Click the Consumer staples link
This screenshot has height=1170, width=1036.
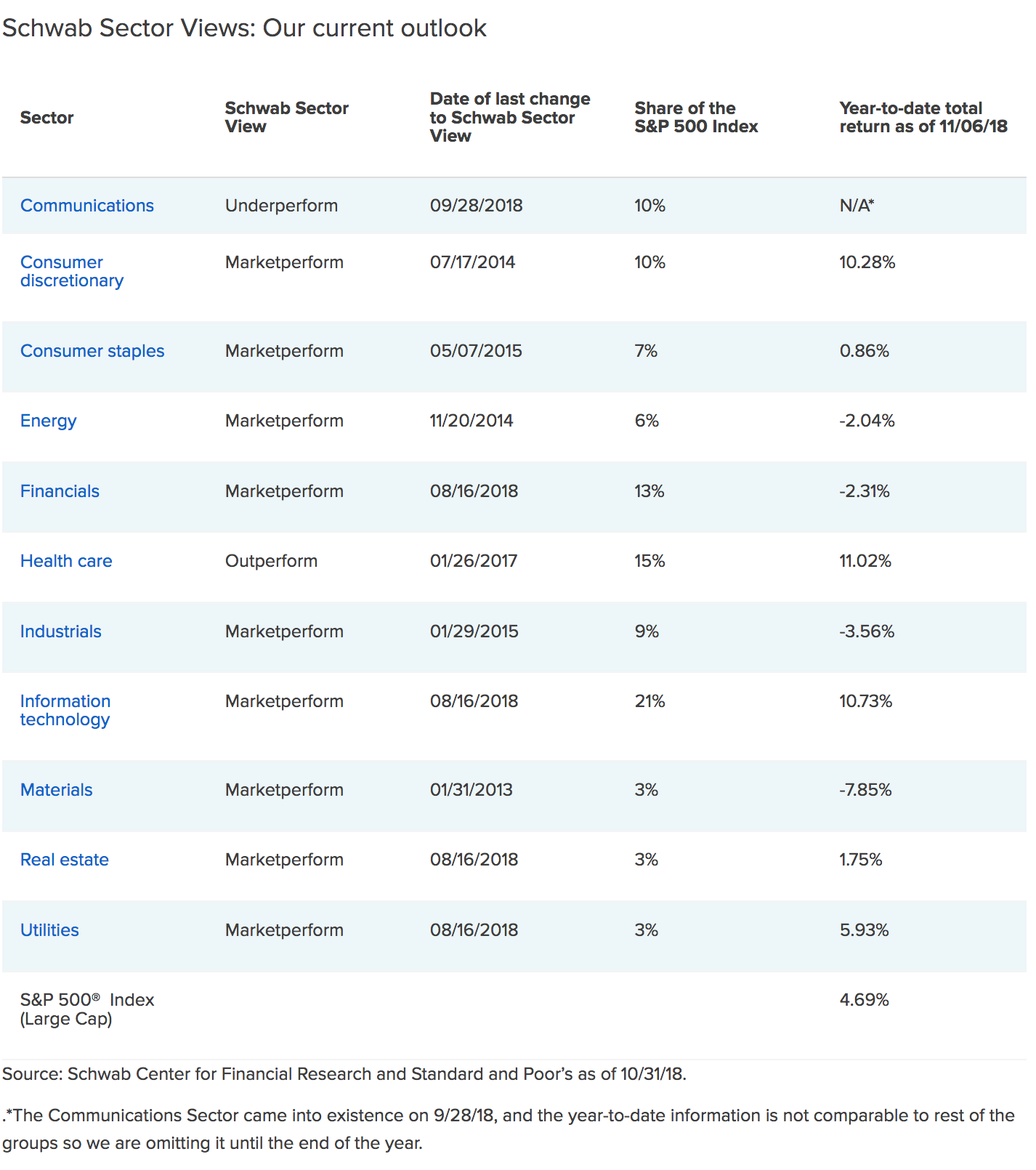coord(92,351)
